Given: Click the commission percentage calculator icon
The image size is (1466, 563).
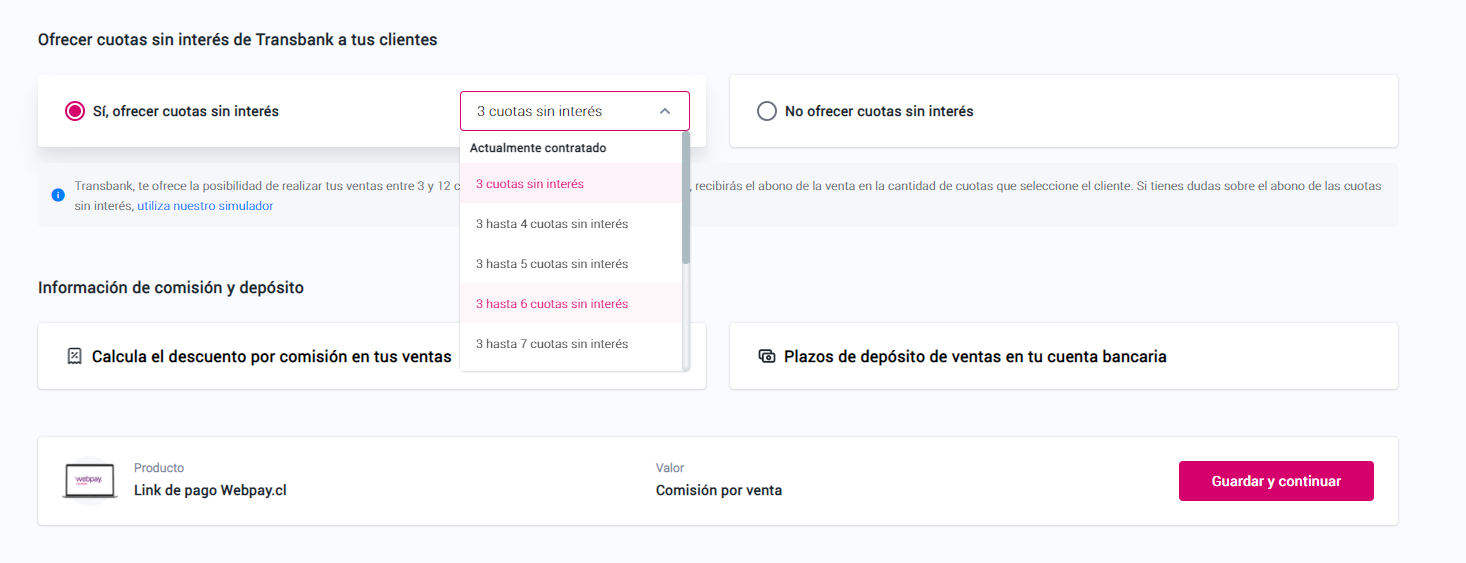Looking at the screenshot, I should pos(74,356).
